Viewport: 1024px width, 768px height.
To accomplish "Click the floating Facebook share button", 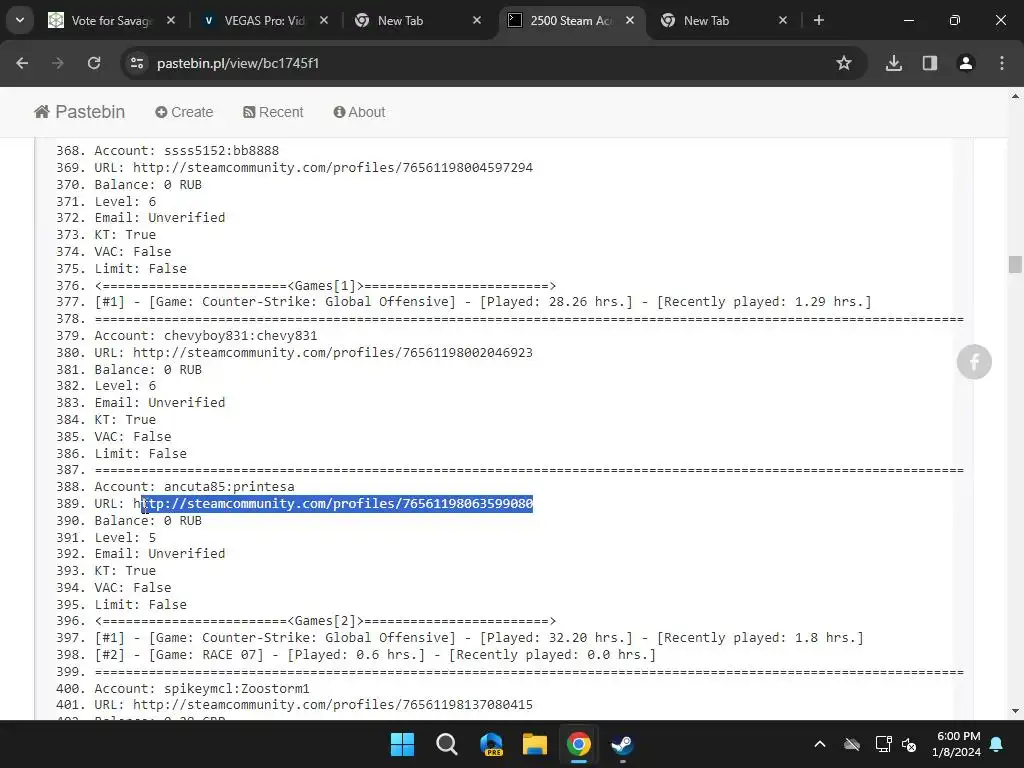I will 974,362.
